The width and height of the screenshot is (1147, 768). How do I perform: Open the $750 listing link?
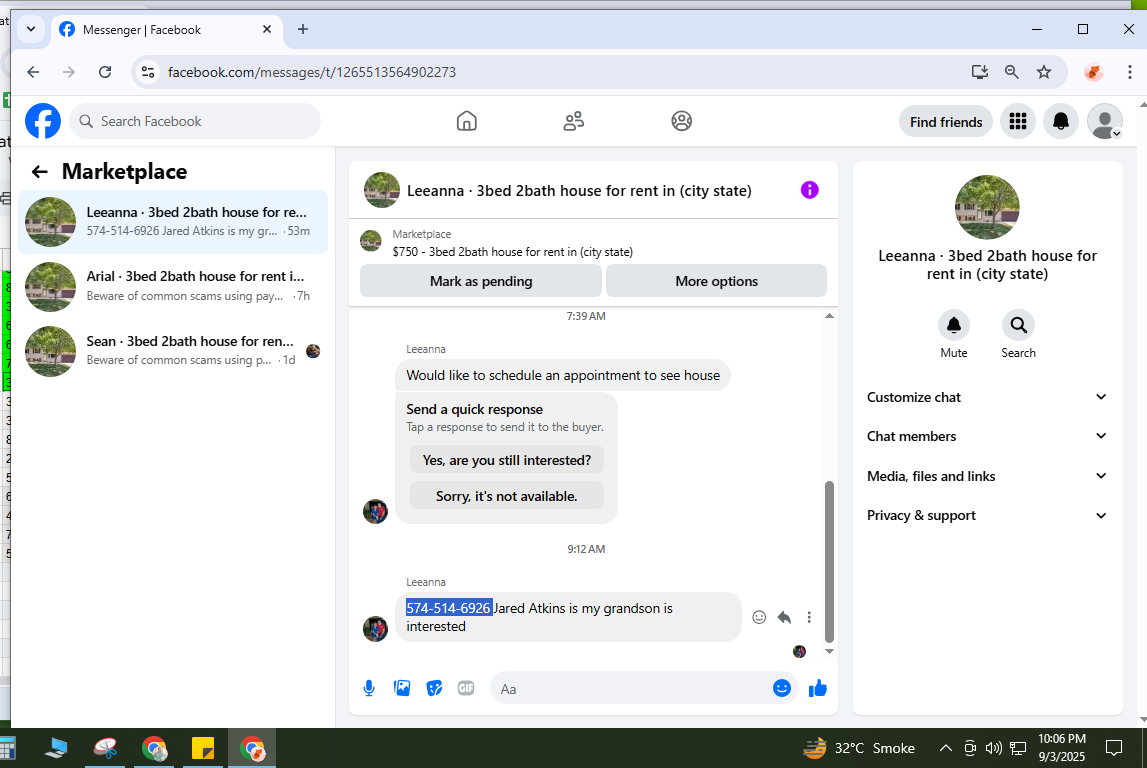click(512, 252)
